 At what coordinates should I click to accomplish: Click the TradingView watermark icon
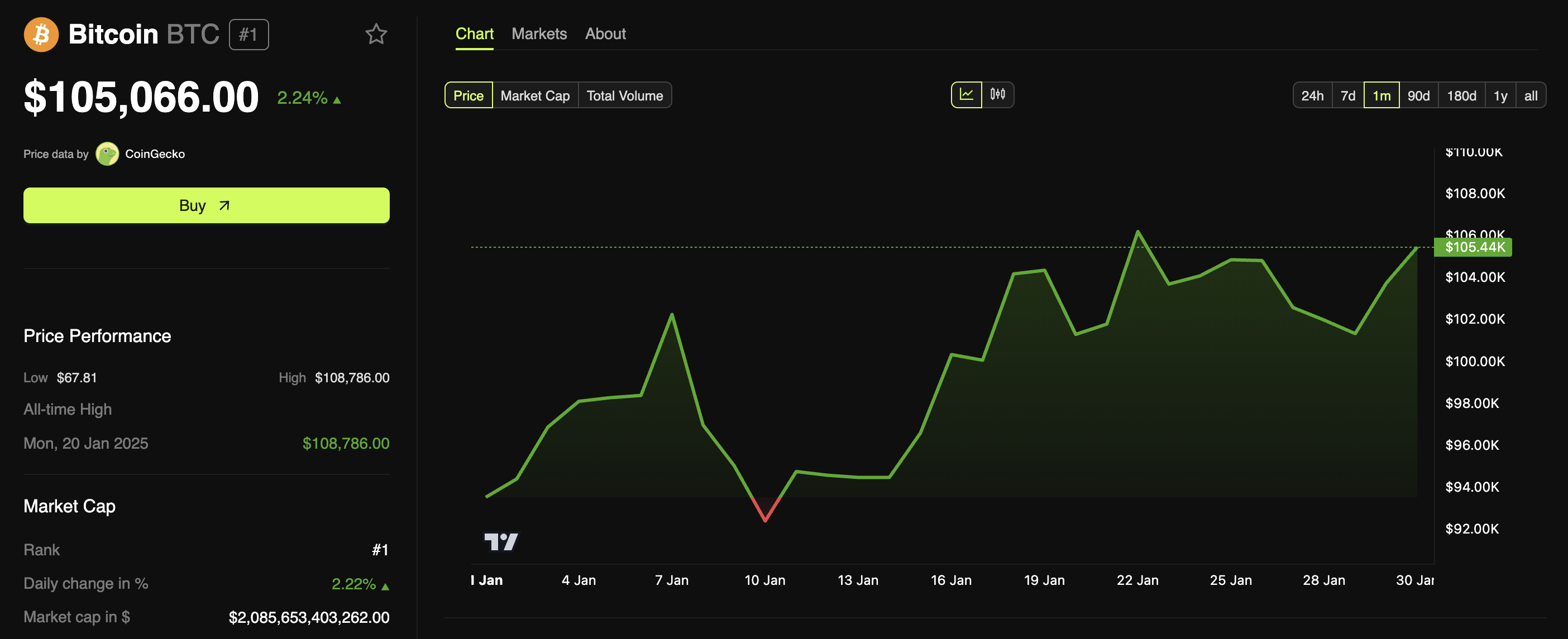[x=500, y=540]
